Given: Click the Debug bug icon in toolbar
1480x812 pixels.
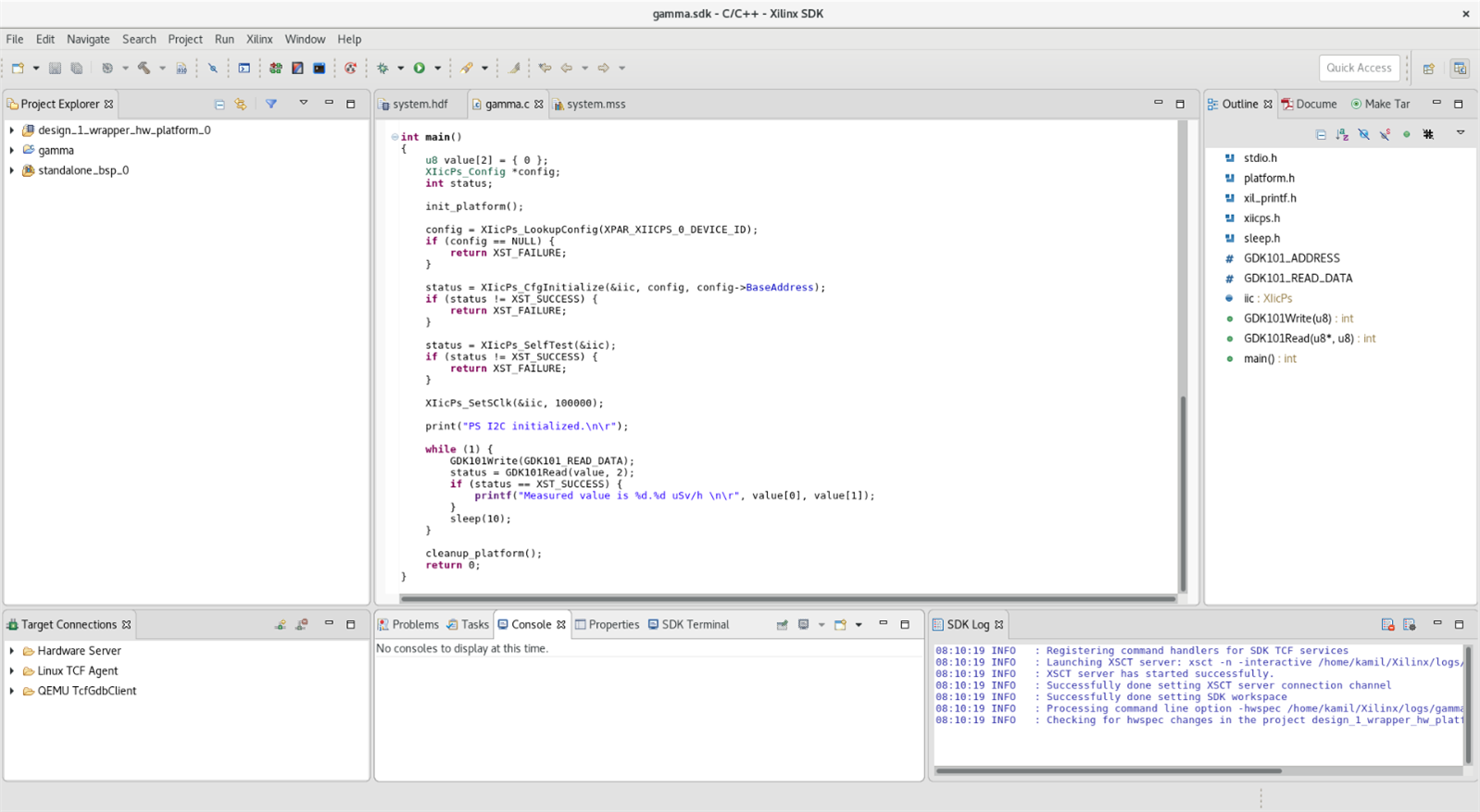Looking at the screenshot, I should [x=383, y=68].
